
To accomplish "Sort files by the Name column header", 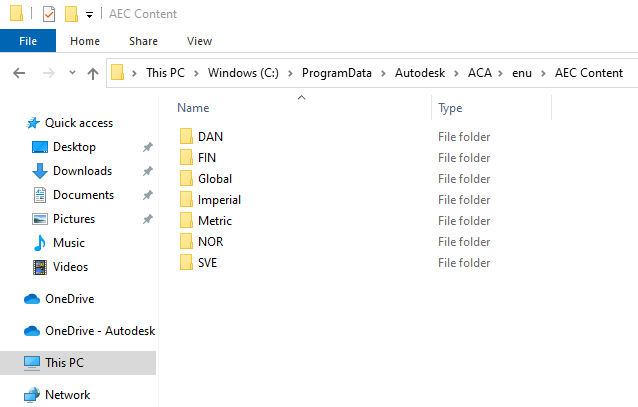I will tap(193, 108).
